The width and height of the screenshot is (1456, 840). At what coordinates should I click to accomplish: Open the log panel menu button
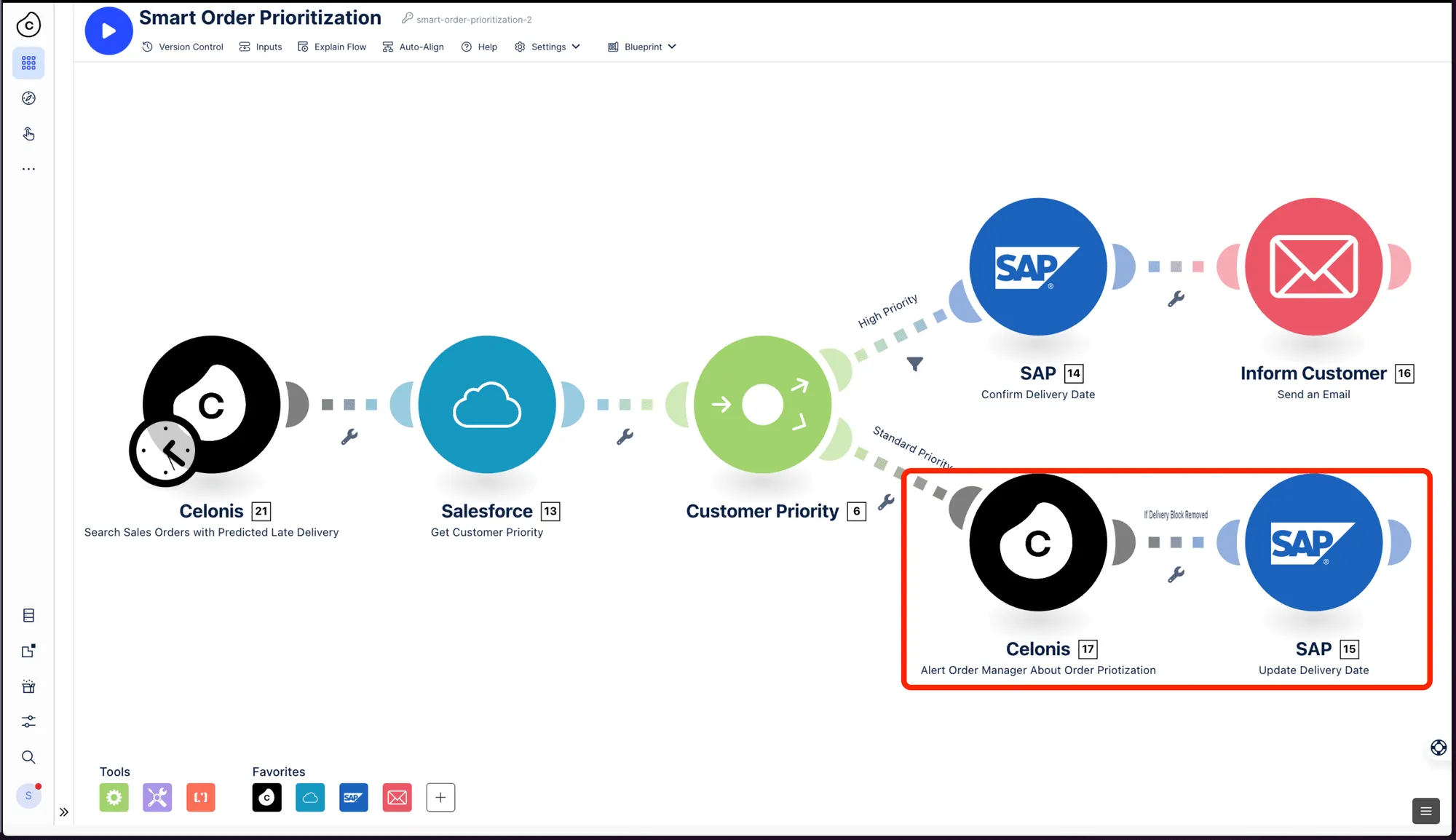(1426, 811)
